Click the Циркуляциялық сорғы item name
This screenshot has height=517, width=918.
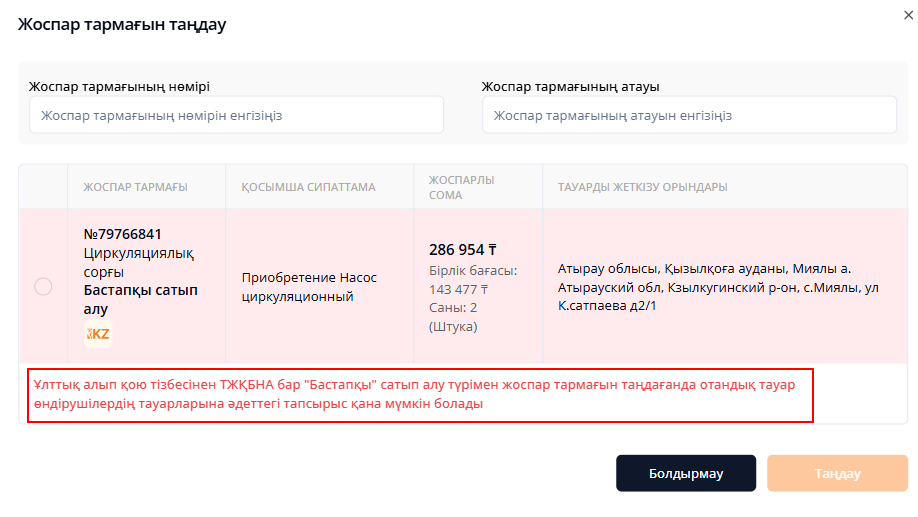(139, 262)
